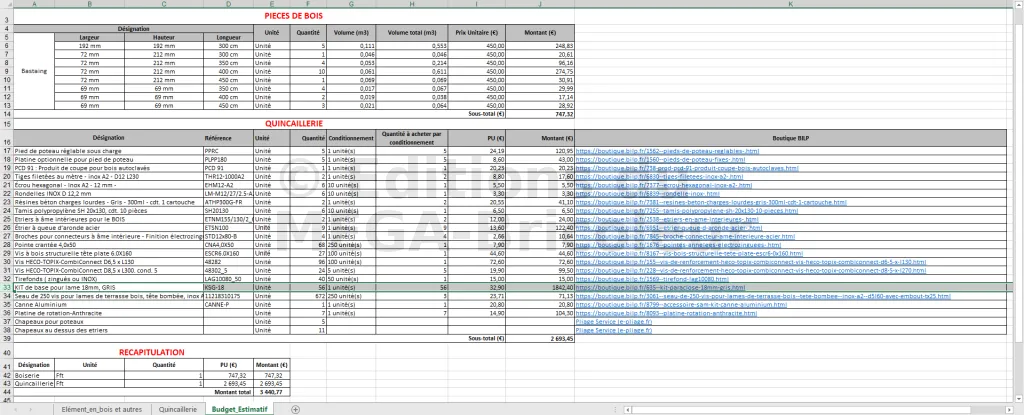This screenshot has height=415, width=1024.
Task: Open the Elément_en_bois et autres sheet tab
Action: click(102, 409)
